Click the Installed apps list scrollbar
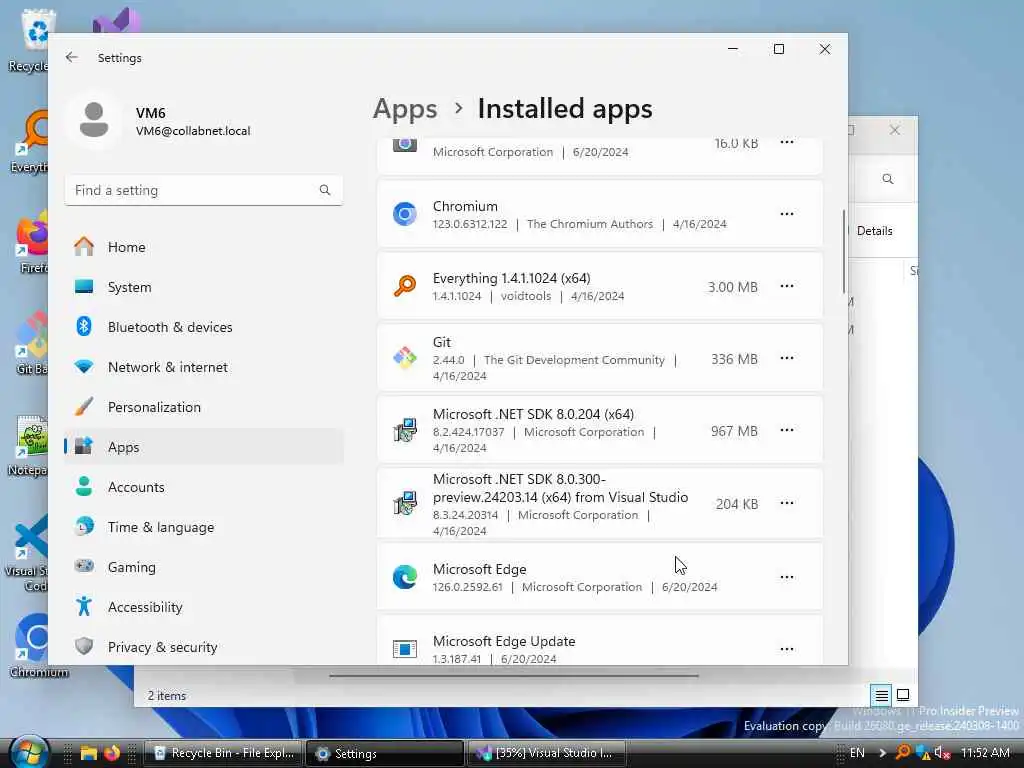This screenshot has height=768, width=1024. coord(843,251)
